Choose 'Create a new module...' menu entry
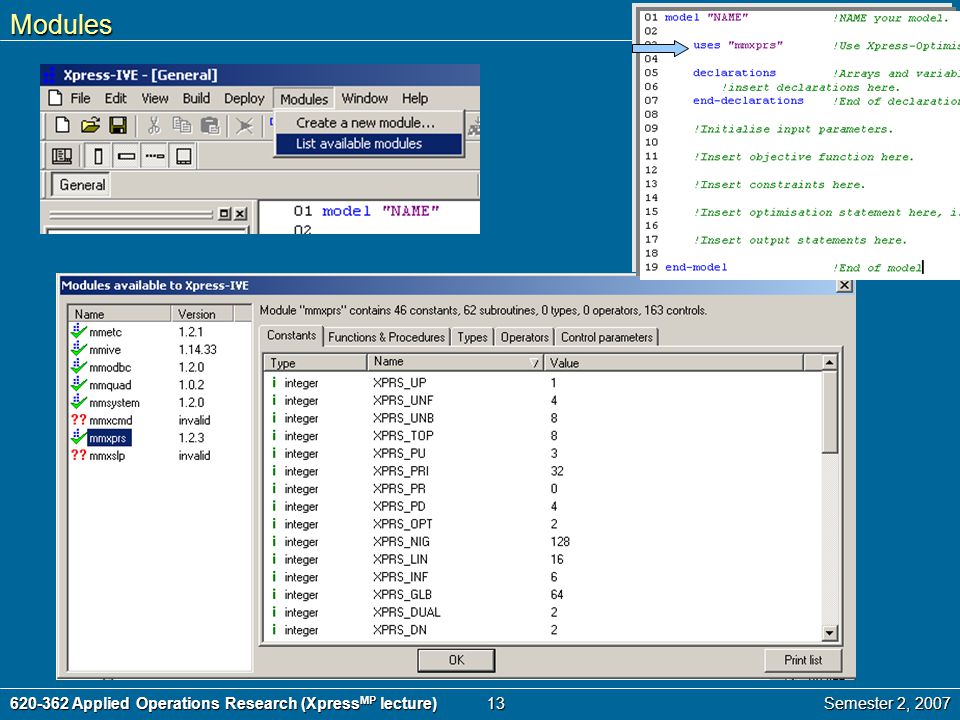The width and height of the screenshot is (960, 720). 369,122
